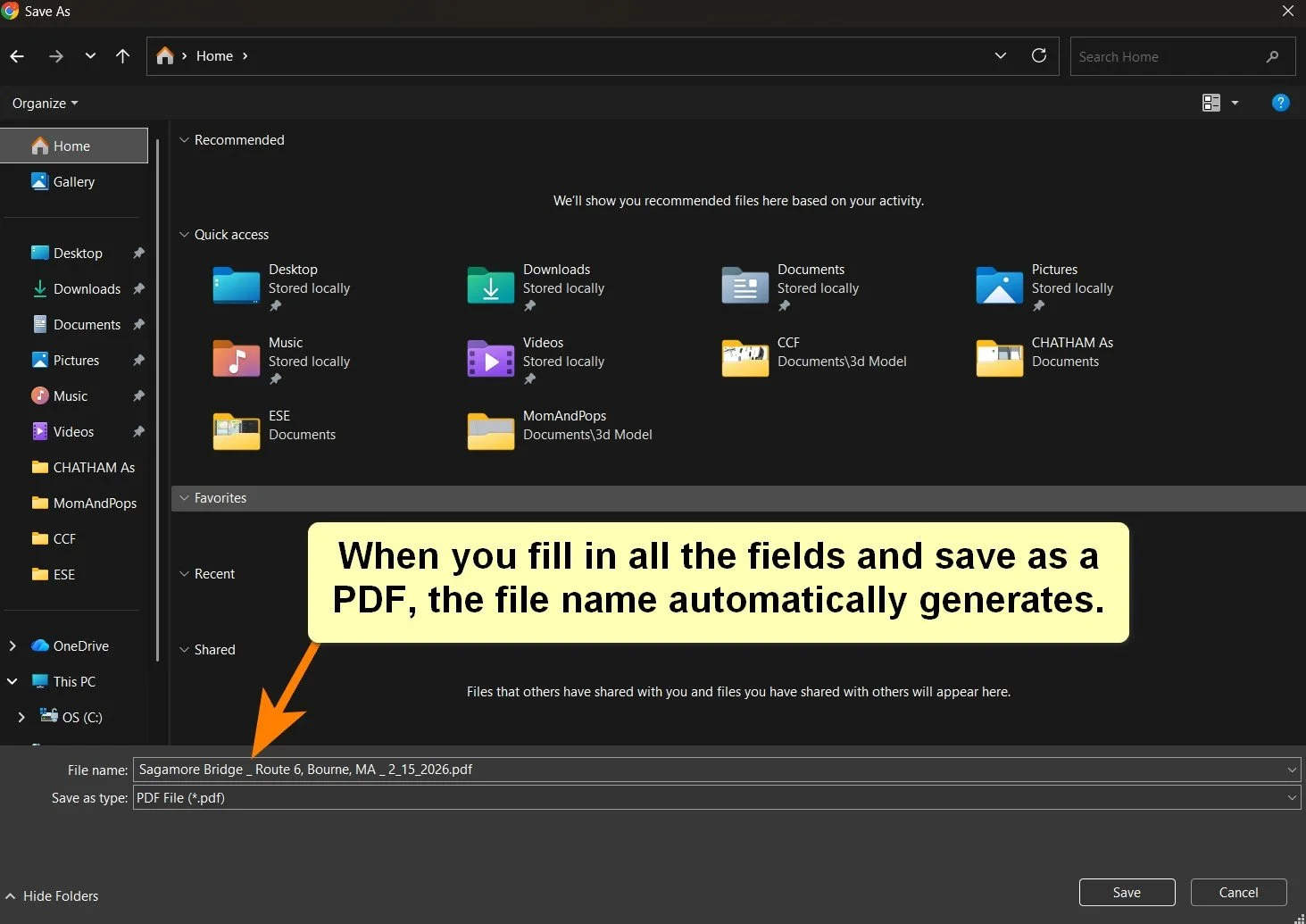Select Home in the navigation pane

click(x=74, y=146)
